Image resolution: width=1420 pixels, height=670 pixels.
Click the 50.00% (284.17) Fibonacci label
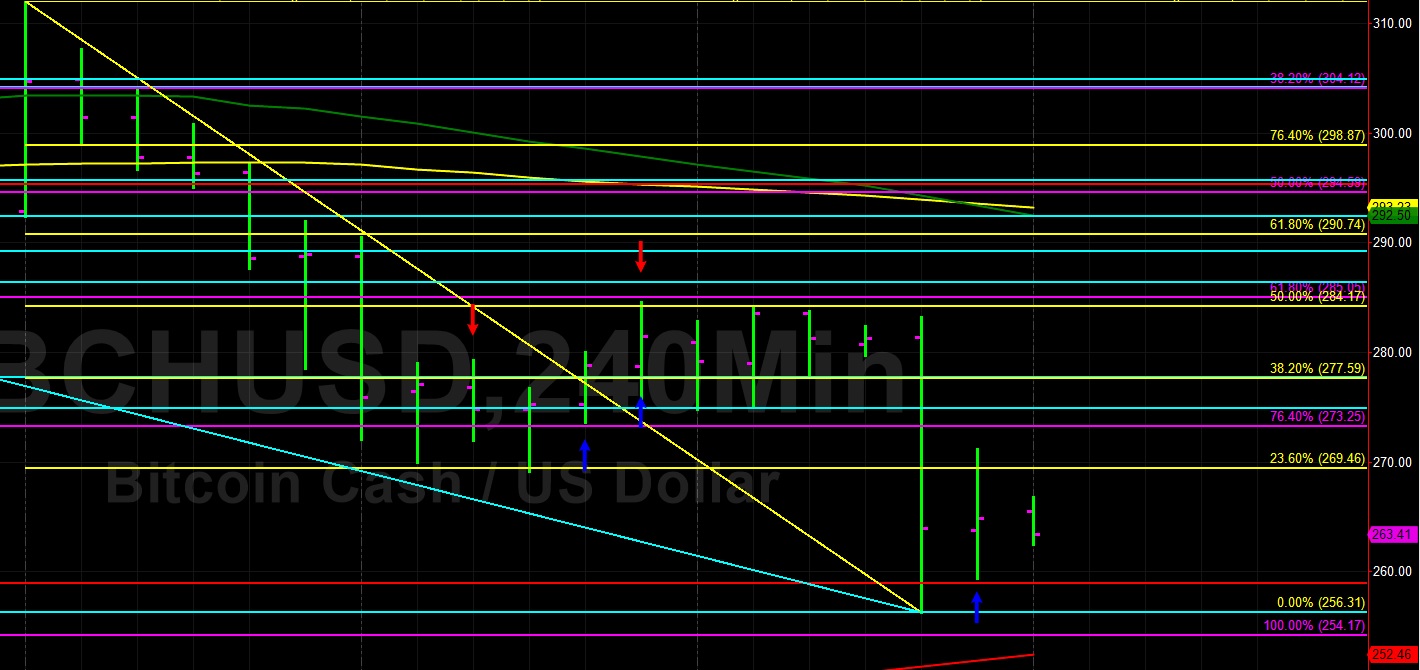pyautogui.click(x=1317, y=297)
